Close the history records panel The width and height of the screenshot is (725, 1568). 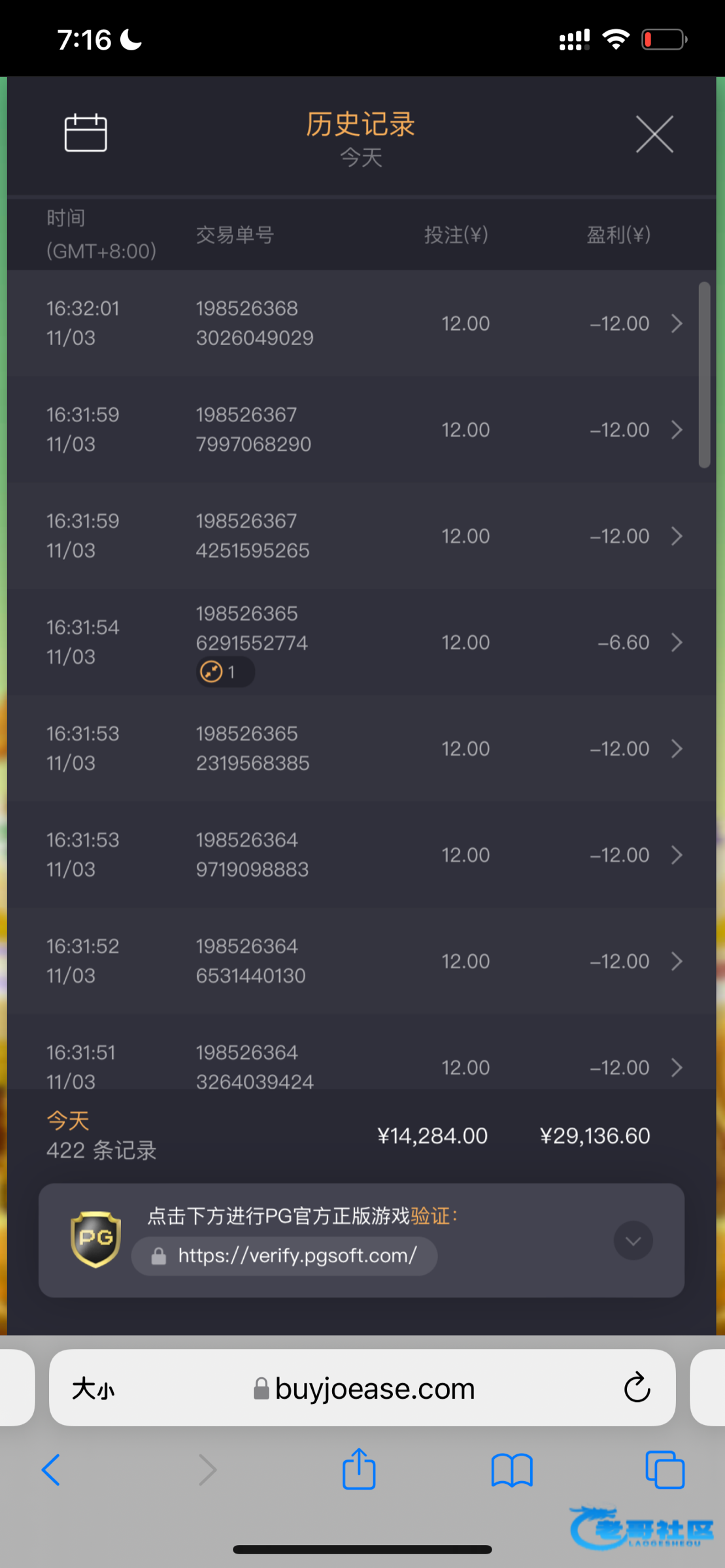click(654, 135)
